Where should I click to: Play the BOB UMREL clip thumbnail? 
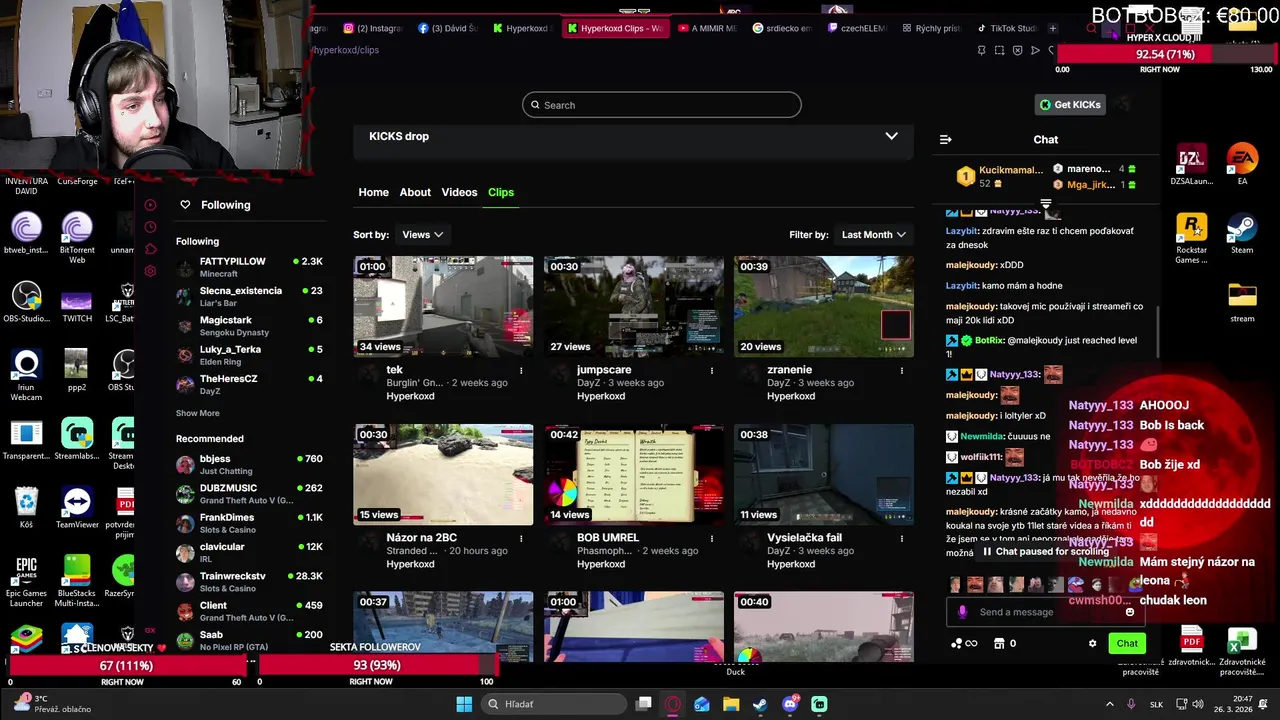pyautogui.click(x=634, y=474)
